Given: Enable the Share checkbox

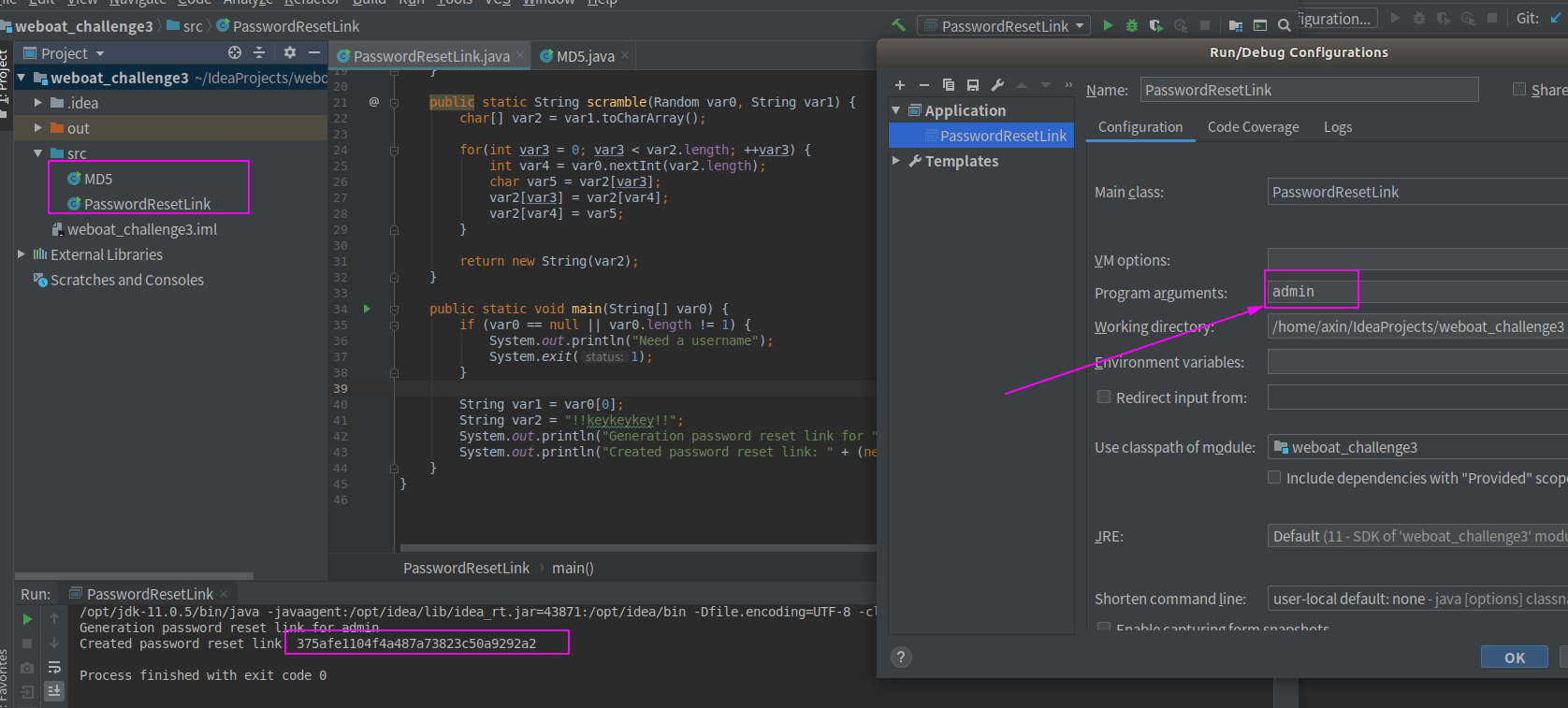Looking at the screenshot, I should (1519, 90).
